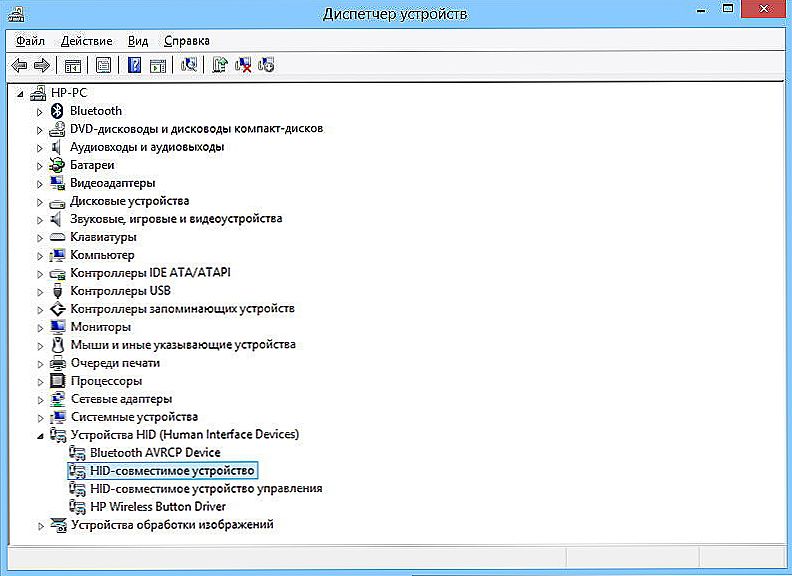Toggle the action pane toolbar icon
The height and width of the screenshot is (576, 792).
(x=158, y=66)
